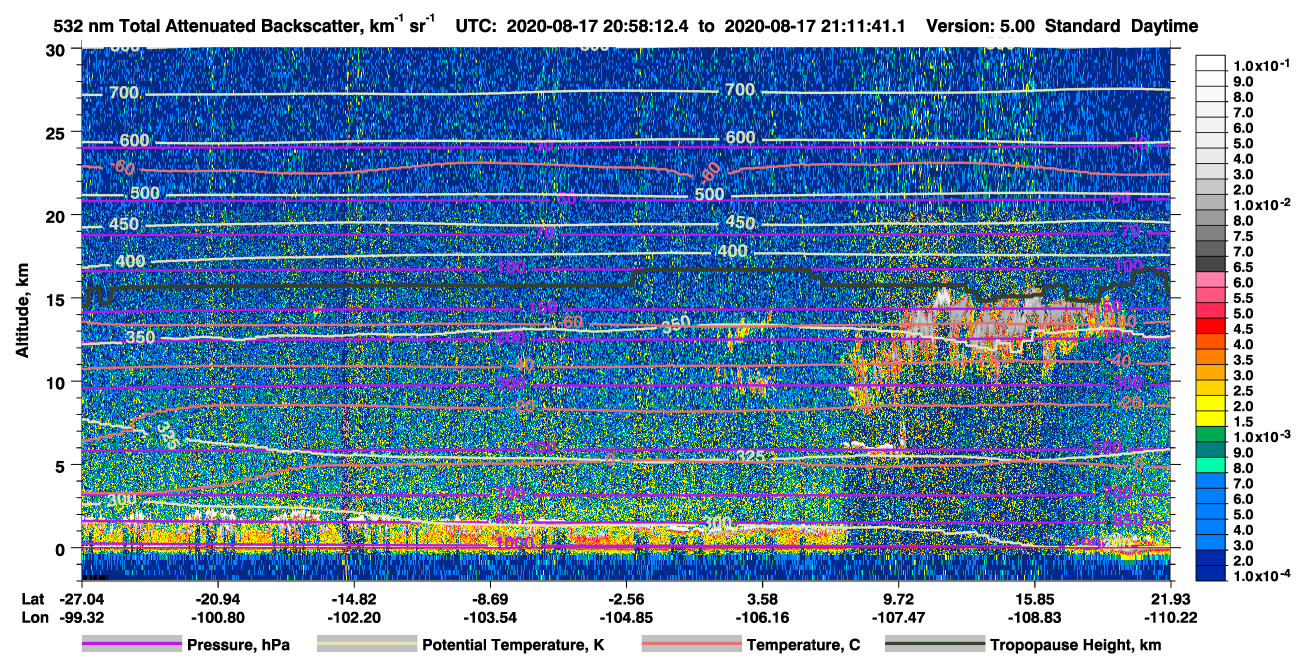
Task: Click longitude value -108.83
Action: click(1035, 618)
